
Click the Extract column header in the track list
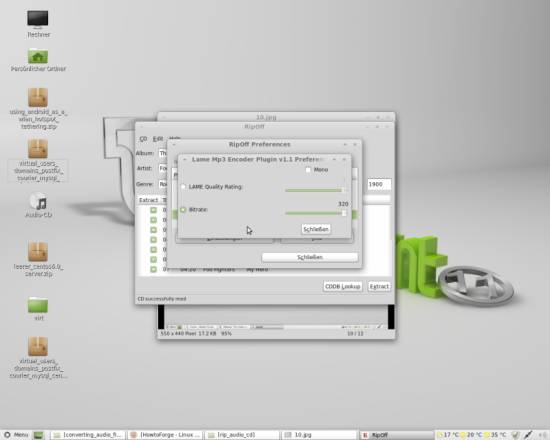148,200
